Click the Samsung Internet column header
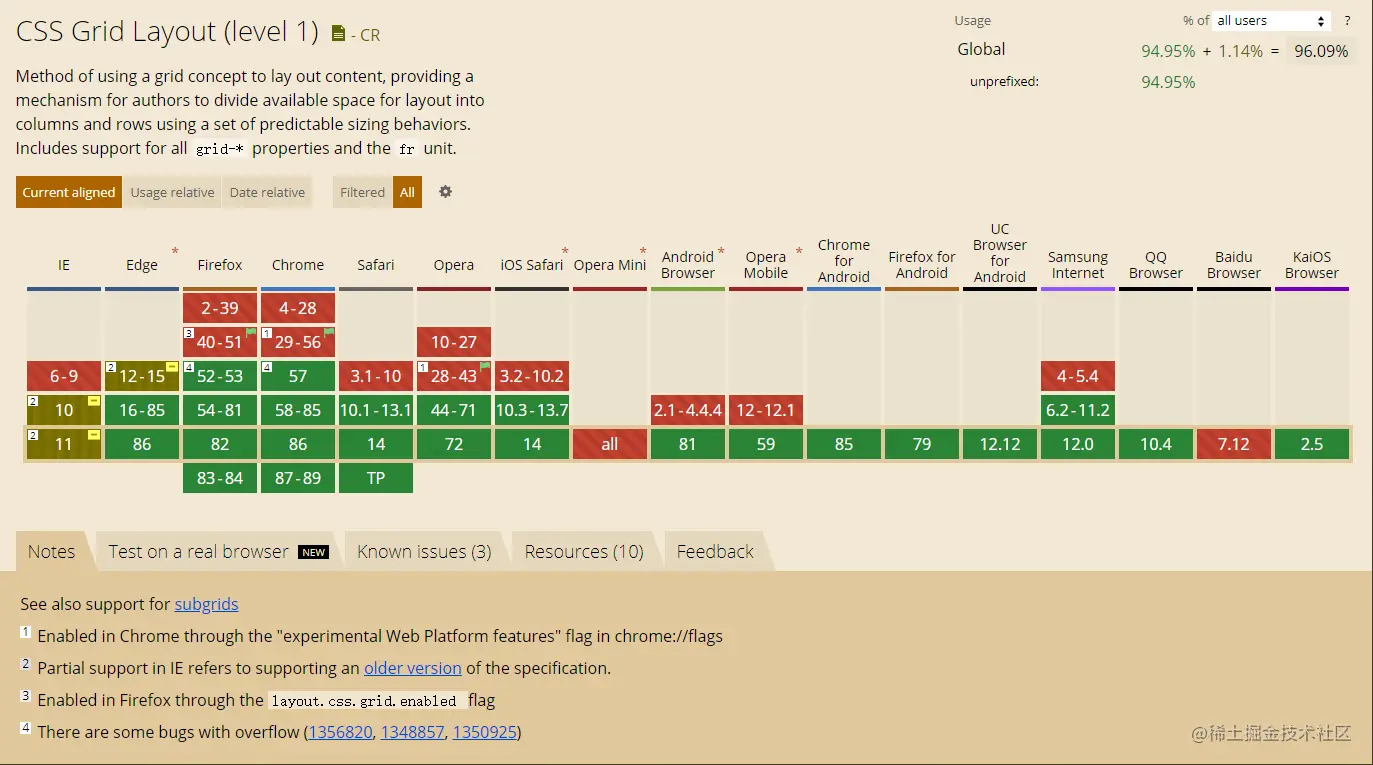This screenshot has width=1373, height=765. (1078, 265)
